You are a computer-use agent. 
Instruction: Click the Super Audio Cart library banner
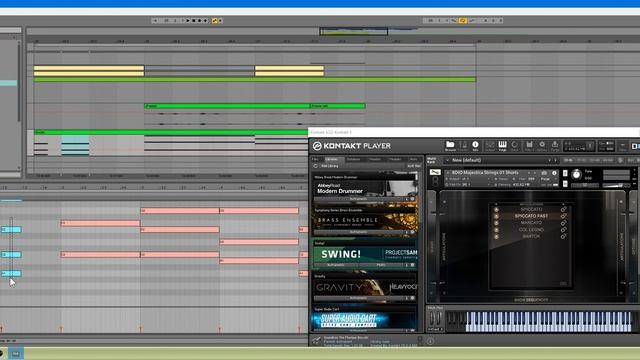(365, 320)
